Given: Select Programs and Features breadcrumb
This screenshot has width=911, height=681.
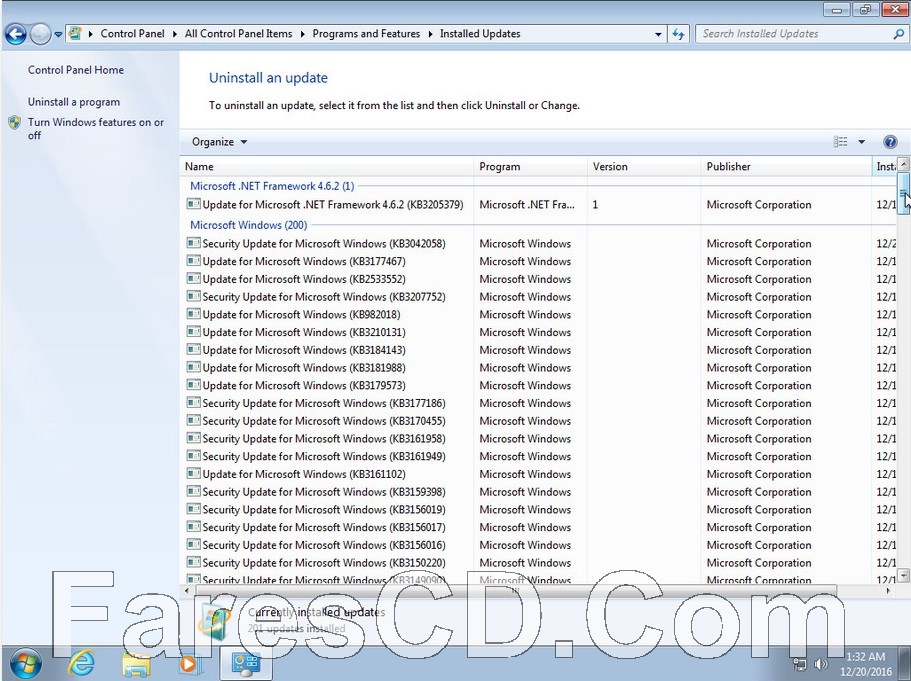Looking at the screenshot, I should [366, 34].
